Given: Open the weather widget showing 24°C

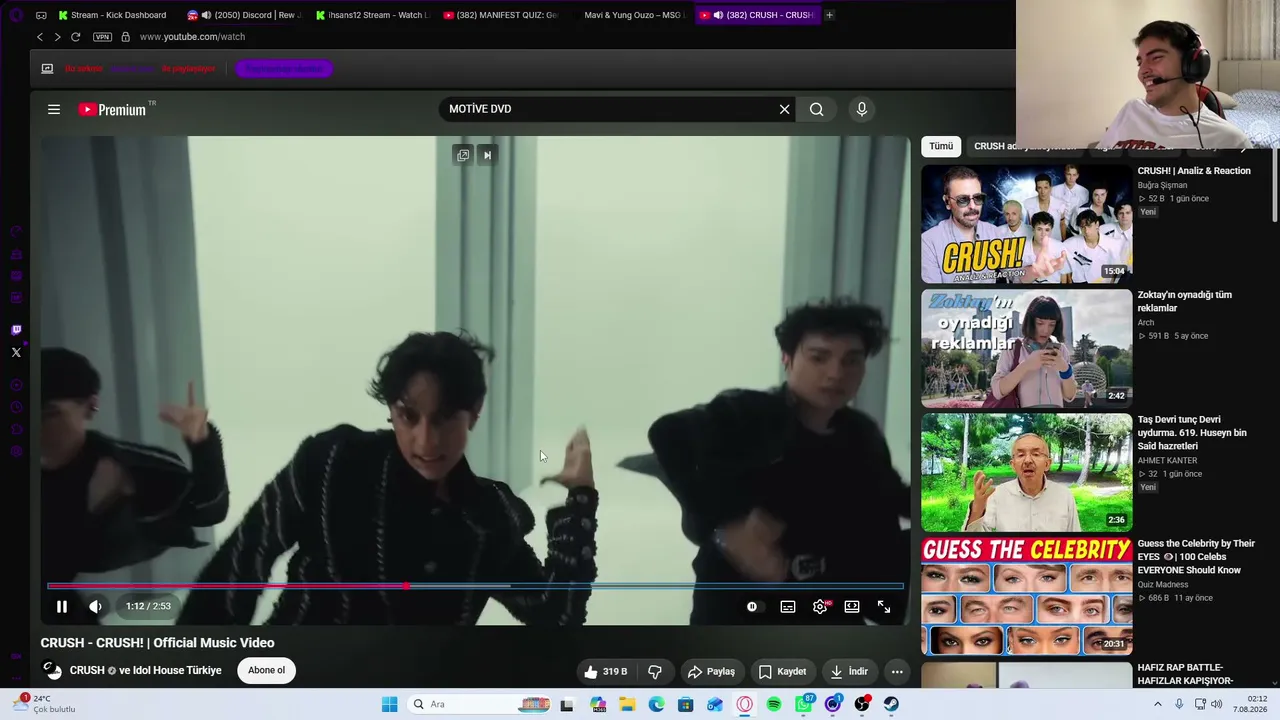Looking at the screenshot, I should point(44,704).
